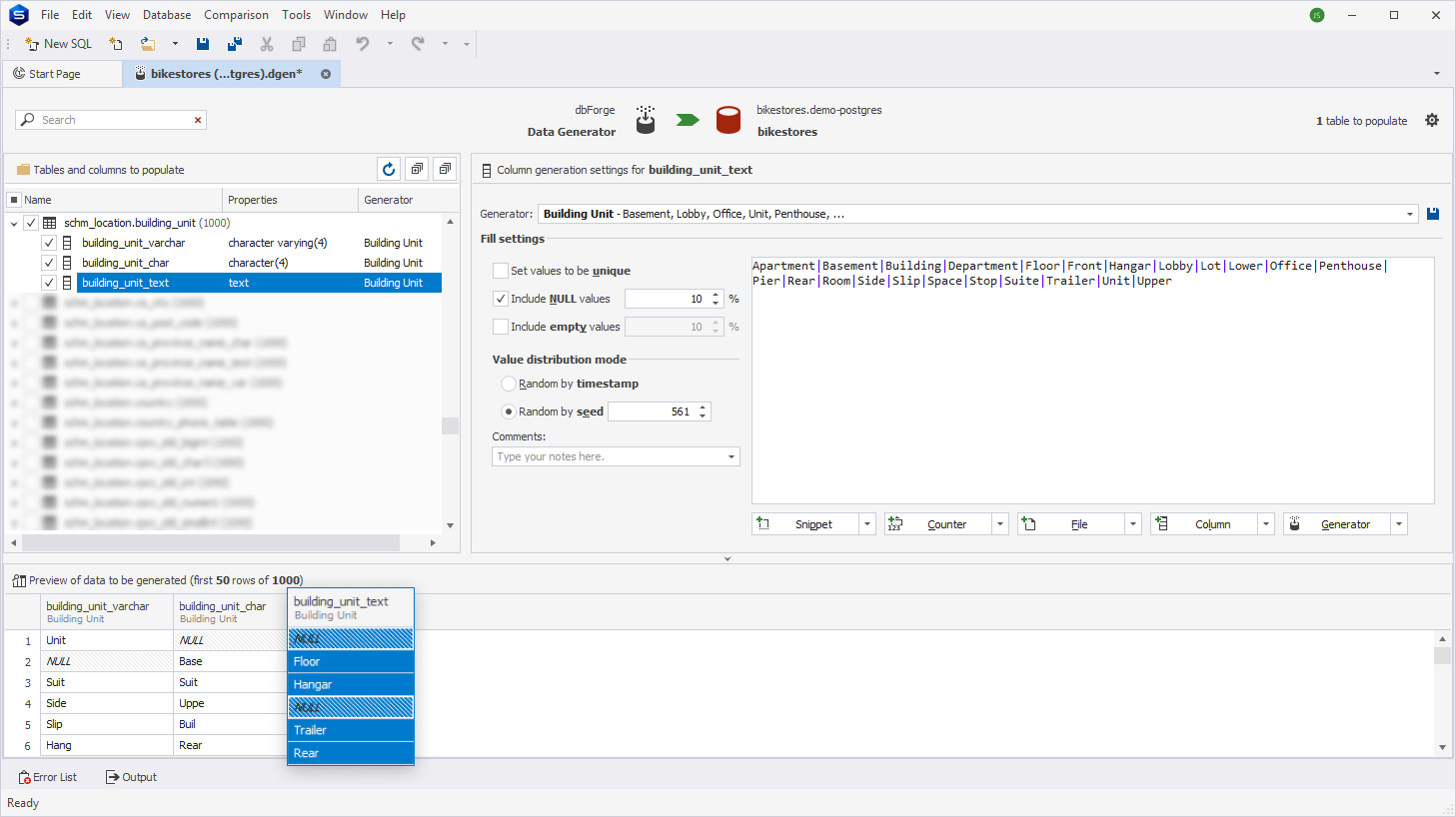Open the Comments notes dropdown

pyautogui.click(x=731, y=456)
